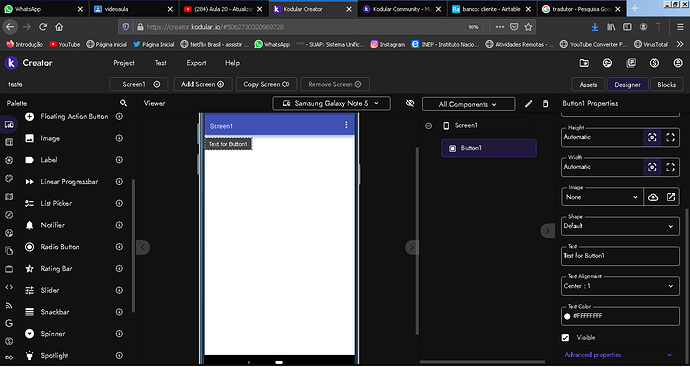Screen dimensions: 690x367
Task: Toggle hidden components visibility in viewer
Action: click(410, 103)
